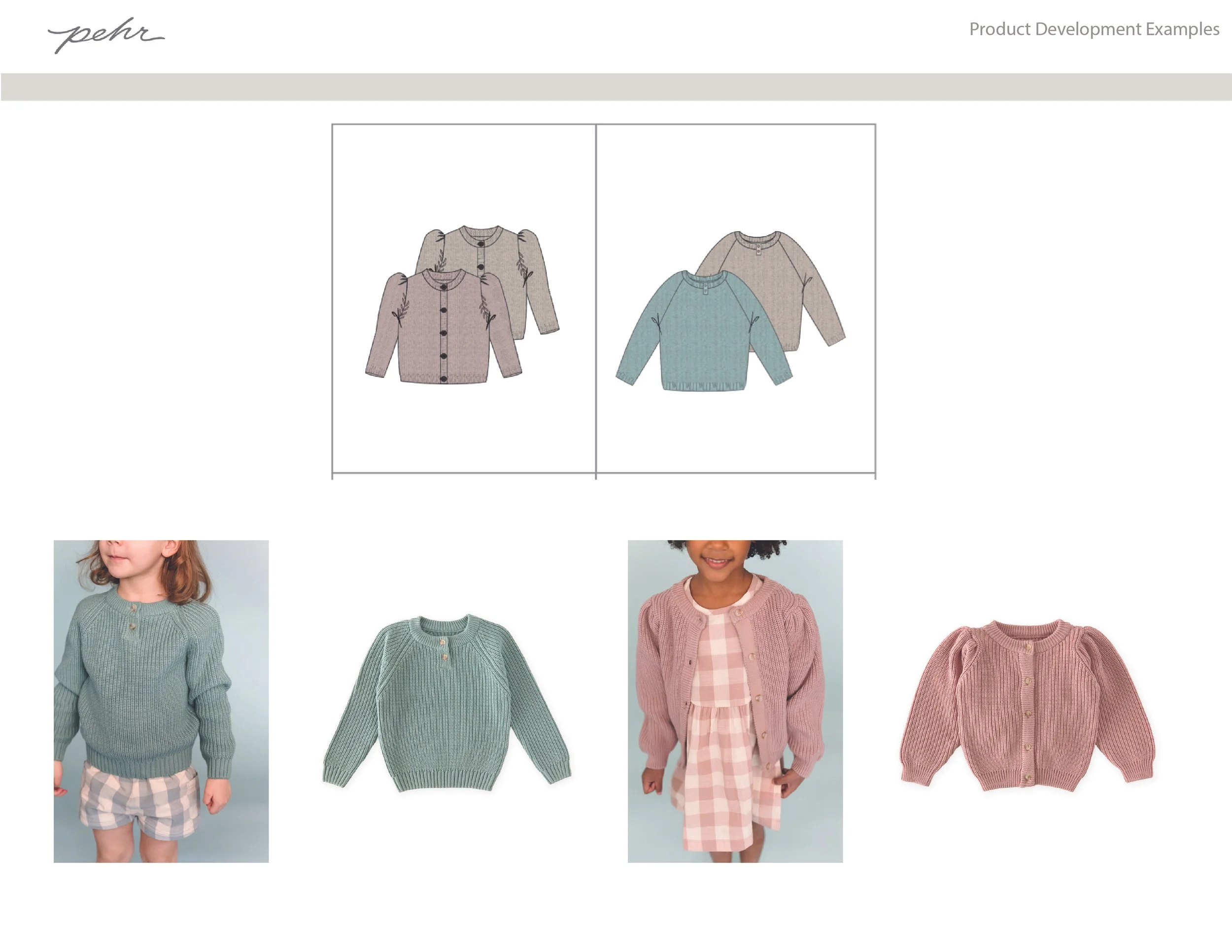Toggle the gray header banner bar

tap(615, 85)
